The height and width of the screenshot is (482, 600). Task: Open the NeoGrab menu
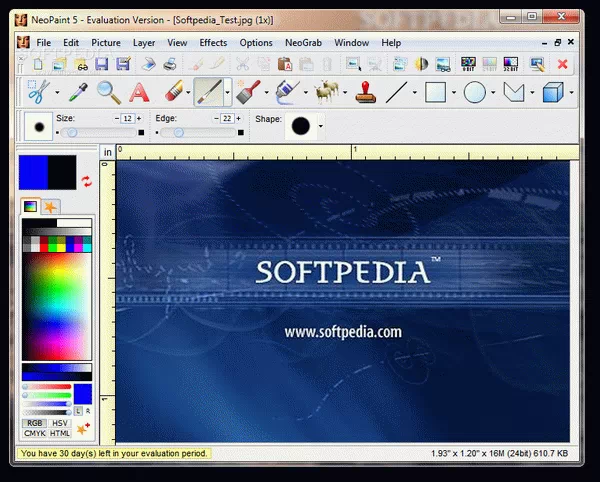coord(303,43)
